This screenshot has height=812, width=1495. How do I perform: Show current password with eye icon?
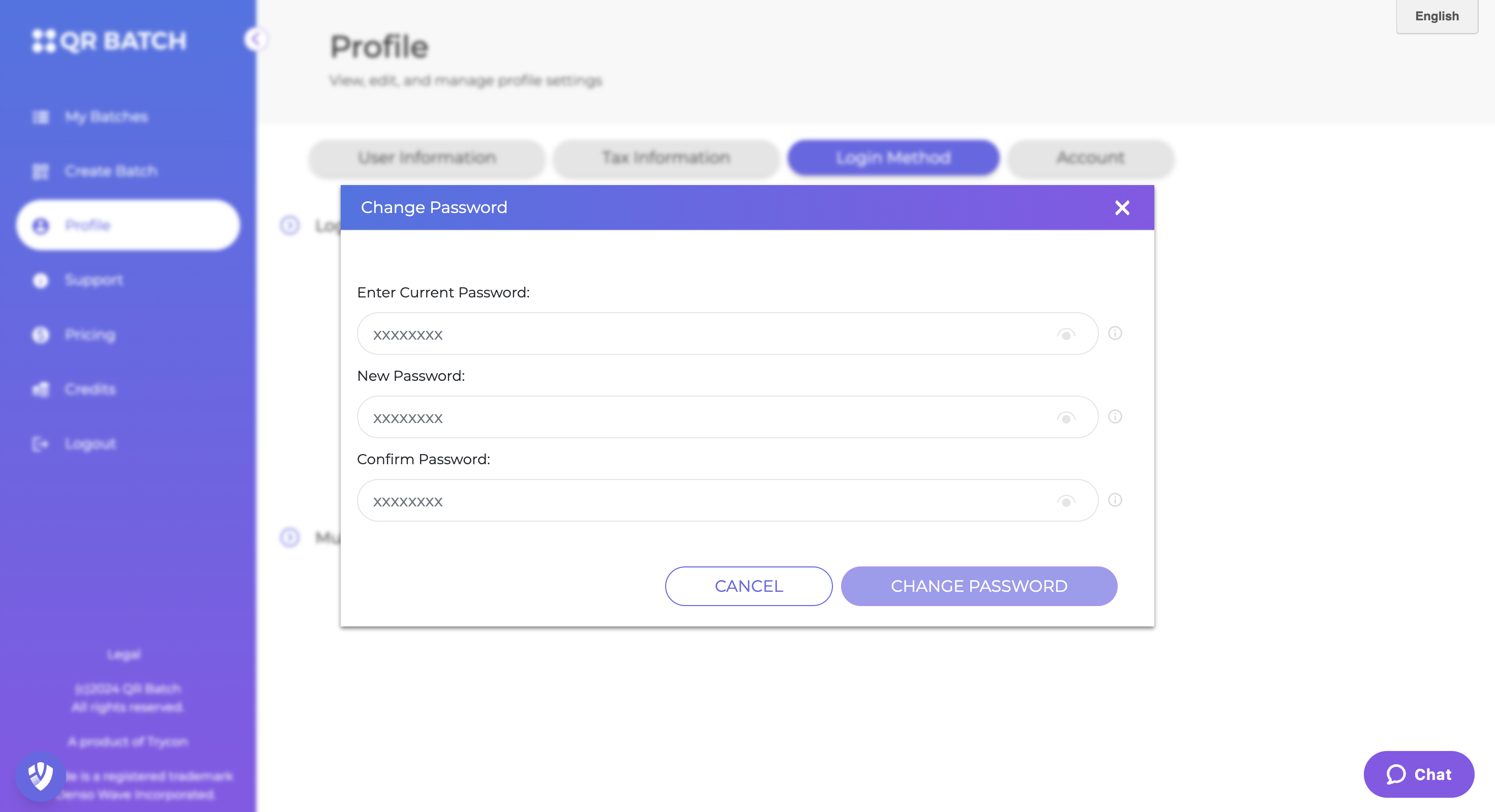pos(1065,335)
